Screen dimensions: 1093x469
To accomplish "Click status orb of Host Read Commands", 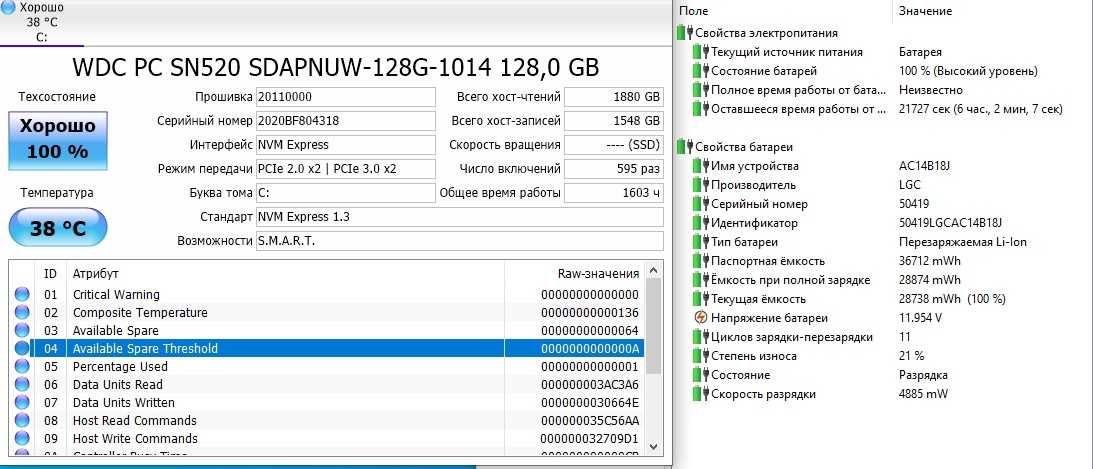I will coord(22,421).
